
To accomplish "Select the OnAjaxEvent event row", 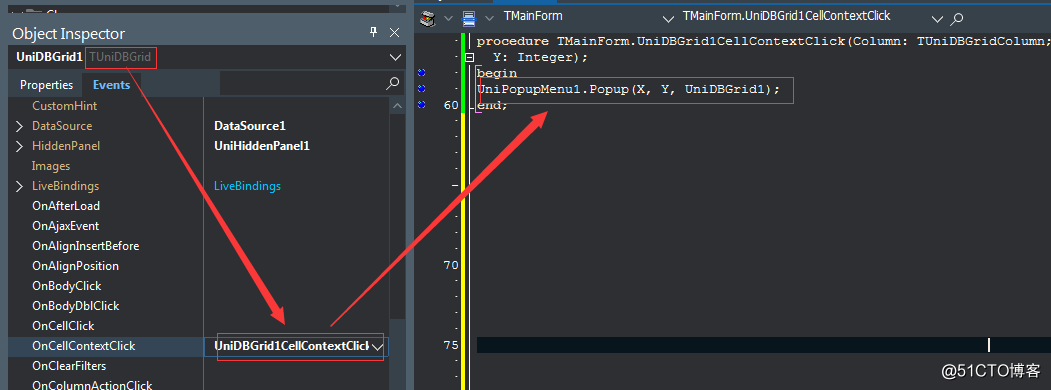I will [198, 226].
